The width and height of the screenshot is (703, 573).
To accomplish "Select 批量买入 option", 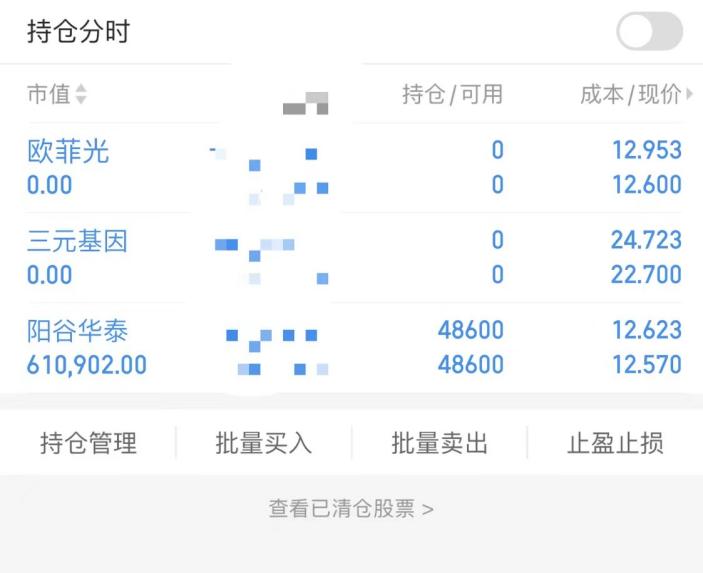I will (264, 443).
